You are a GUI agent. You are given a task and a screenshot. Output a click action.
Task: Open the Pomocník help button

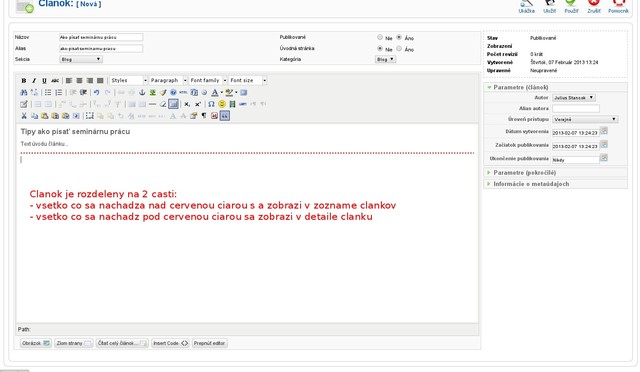(618, 6)
